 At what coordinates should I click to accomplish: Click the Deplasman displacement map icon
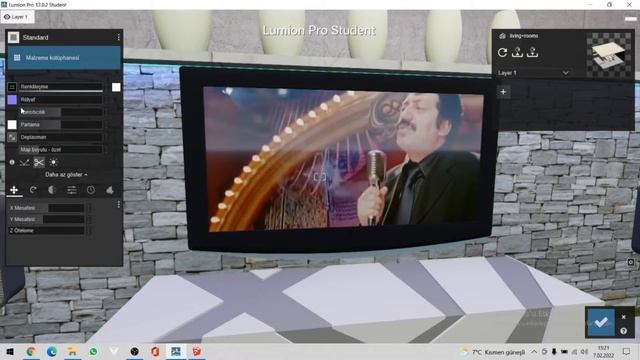coord(12,137)
